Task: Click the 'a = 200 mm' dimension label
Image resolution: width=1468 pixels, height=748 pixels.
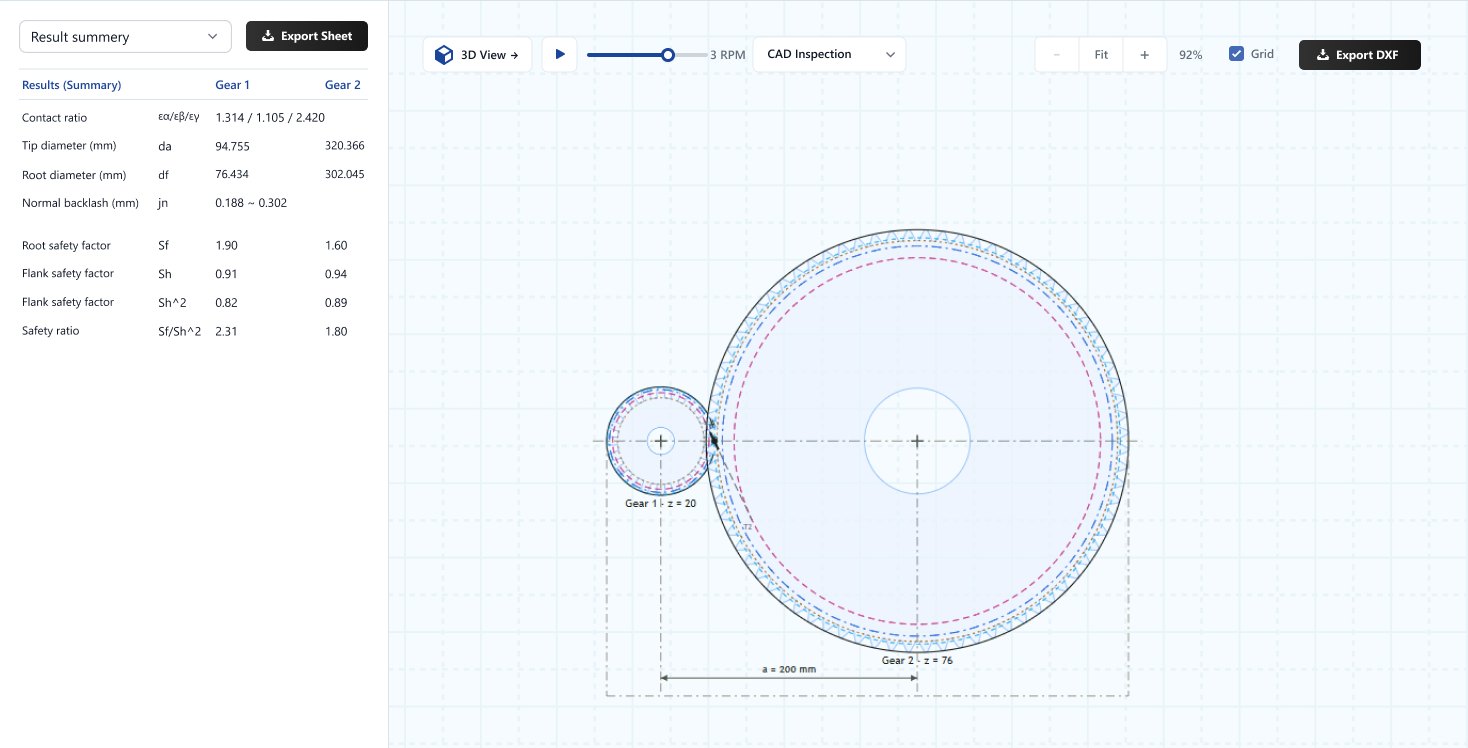Action: (789, 668)
